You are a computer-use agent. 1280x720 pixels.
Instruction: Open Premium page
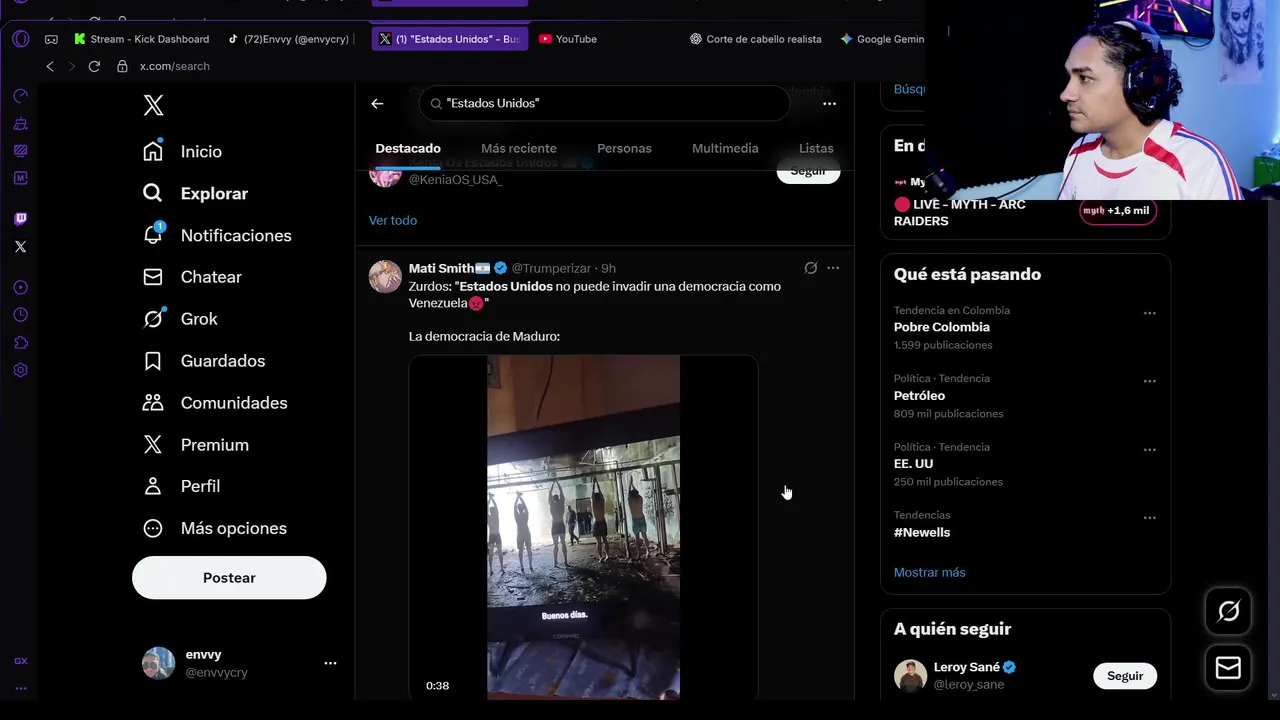click(195, 445)
